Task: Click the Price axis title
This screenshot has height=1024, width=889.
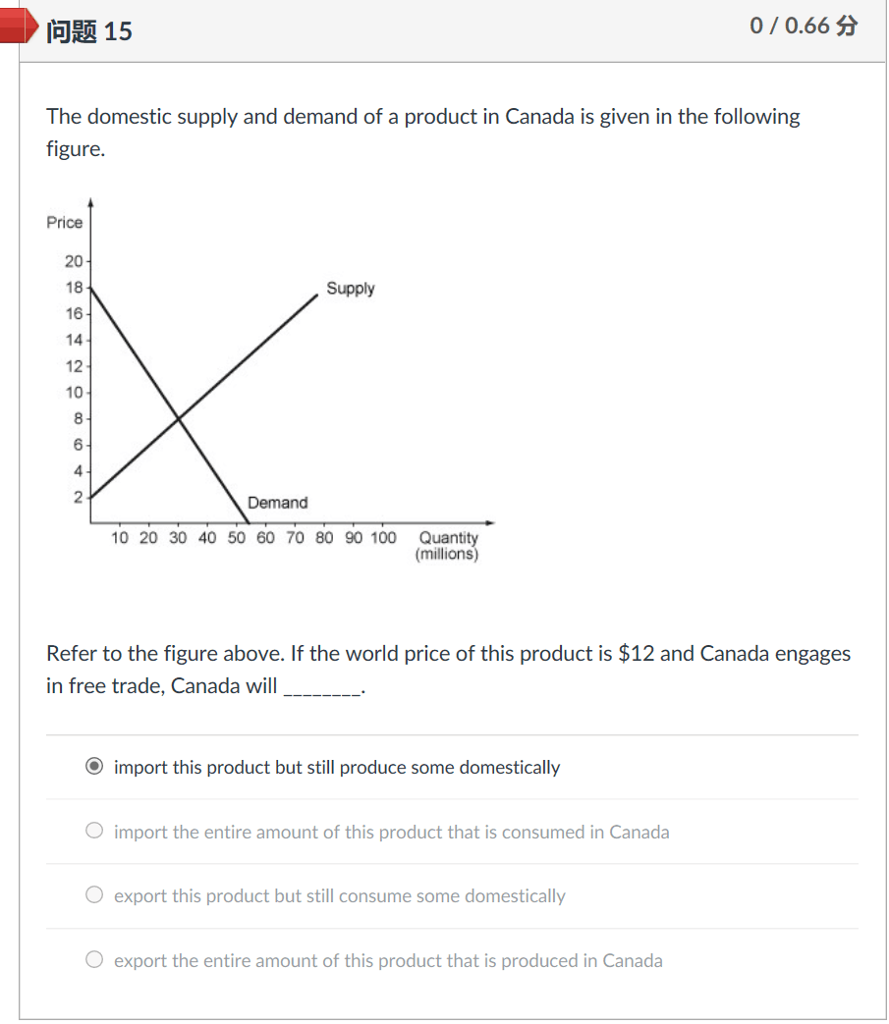Action: [x=64, y=222]
